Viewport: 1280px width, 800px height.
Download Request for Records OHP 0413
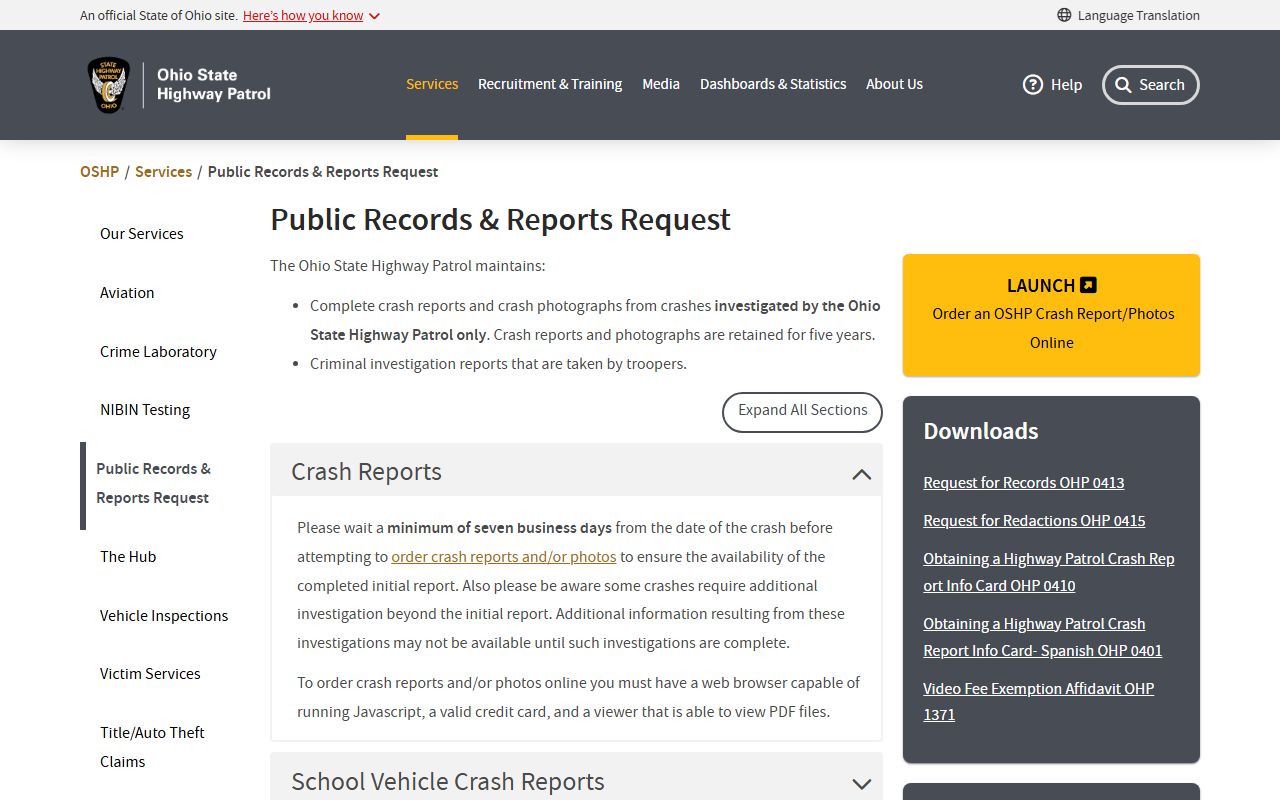1023,483
